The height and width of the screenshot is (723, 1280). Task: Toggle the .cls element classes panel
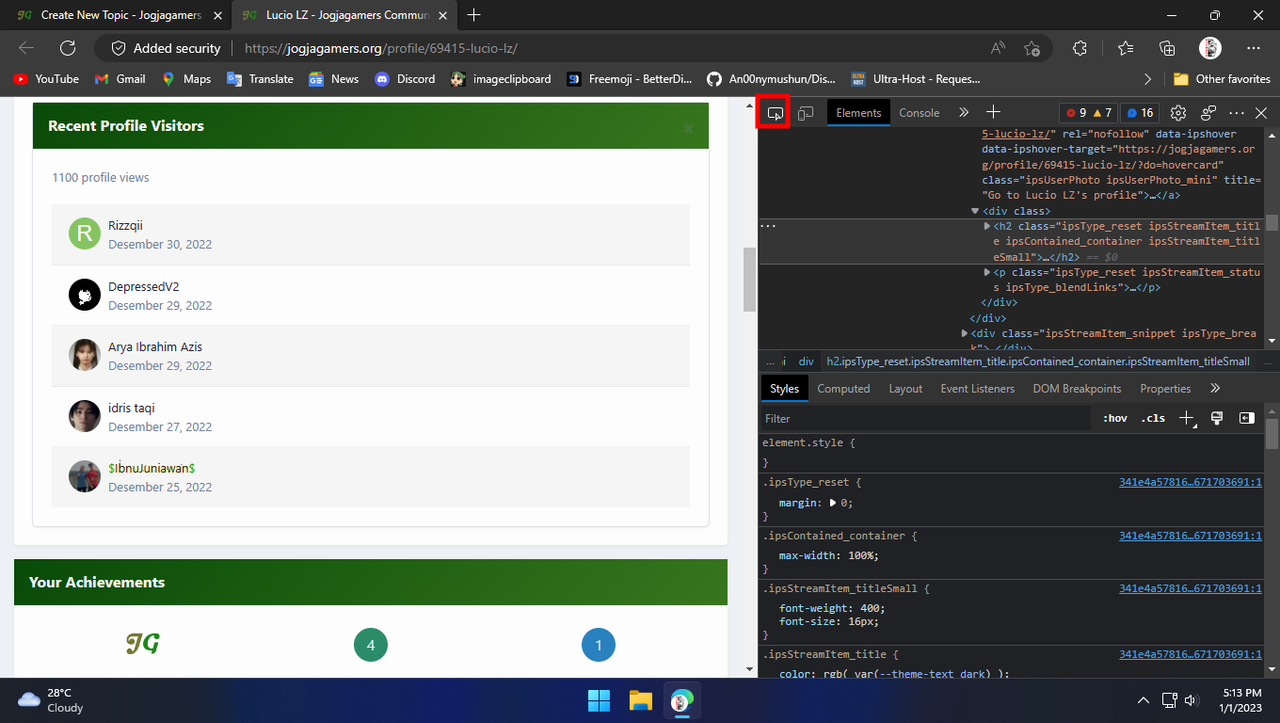click(x=1153, y=419)
